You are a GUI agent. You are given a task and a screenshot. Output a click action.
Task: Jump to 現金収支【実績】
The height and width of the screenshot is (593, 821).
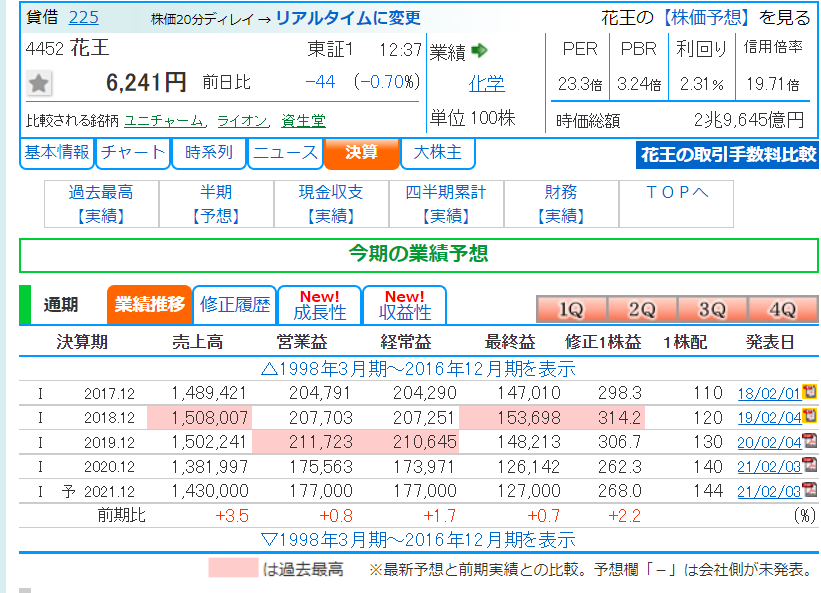tap(331, 204)
